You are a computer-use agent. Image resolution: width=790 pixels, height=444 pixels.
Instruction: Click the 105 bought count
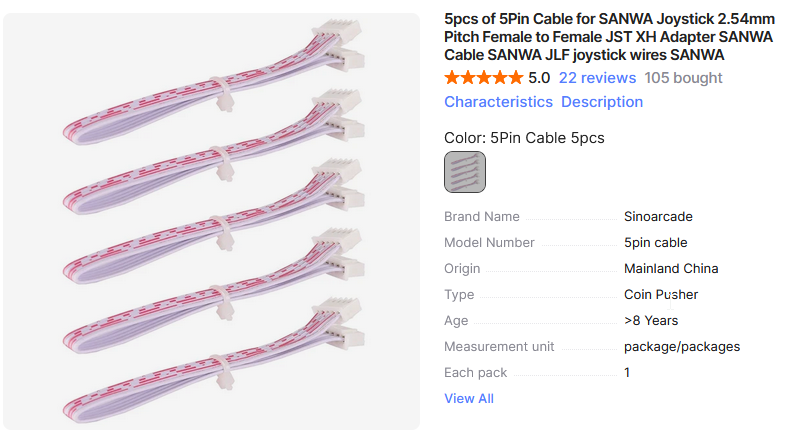tap(683, 78)
